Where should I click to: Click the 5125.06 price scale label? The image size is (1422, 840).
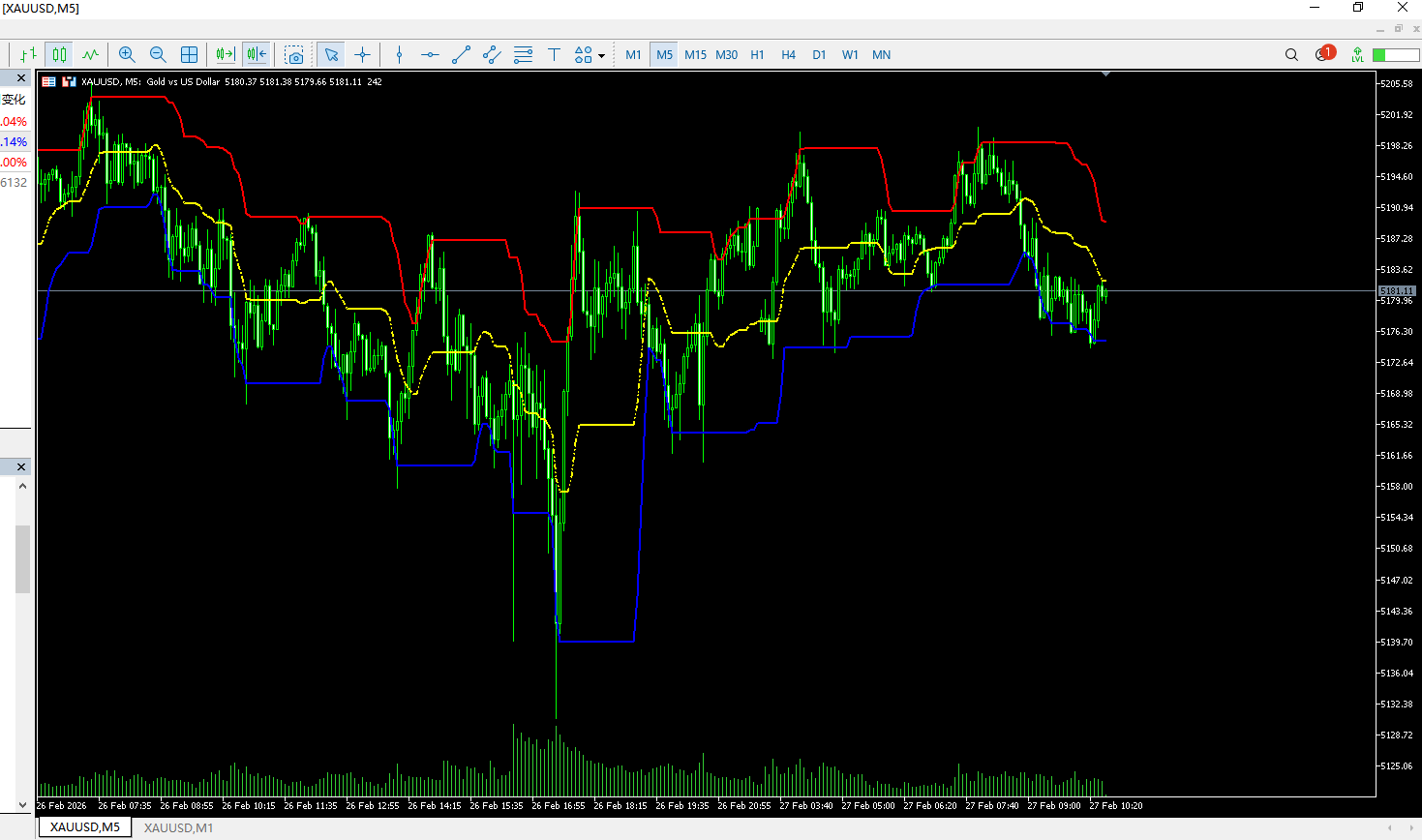coord(1397,766)
